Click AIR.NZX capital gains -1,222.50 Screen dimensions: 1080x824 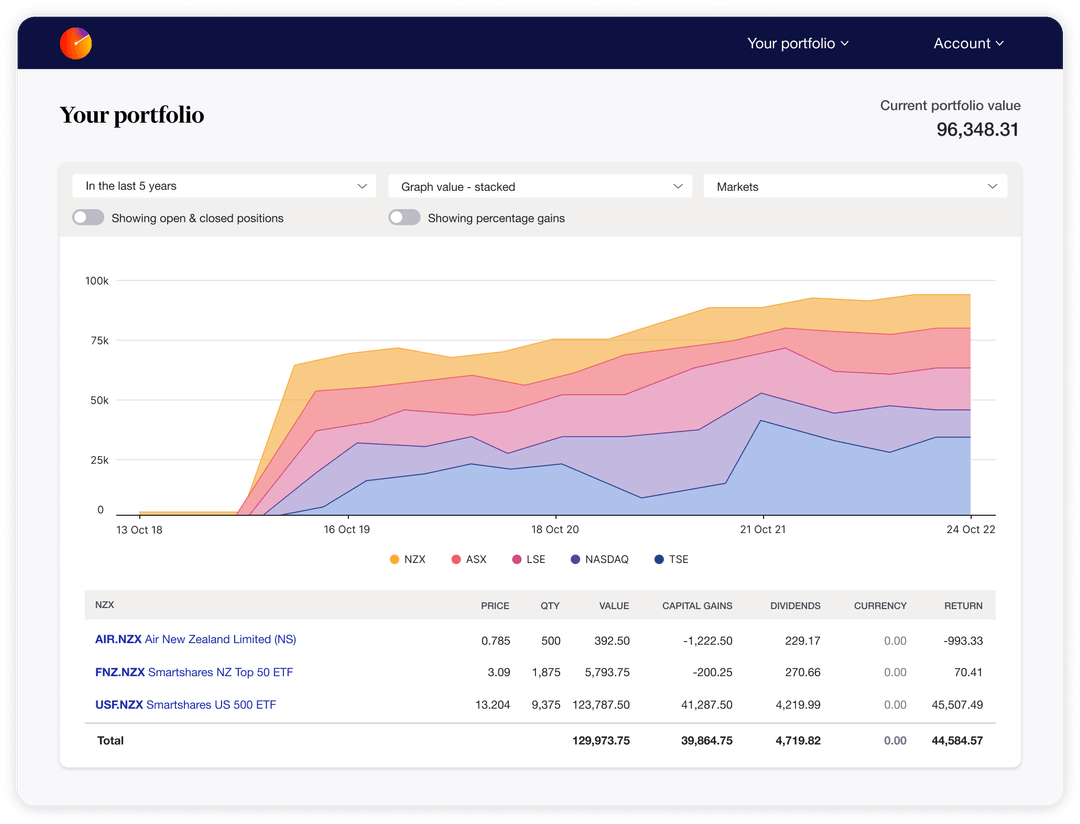point(707,641)
